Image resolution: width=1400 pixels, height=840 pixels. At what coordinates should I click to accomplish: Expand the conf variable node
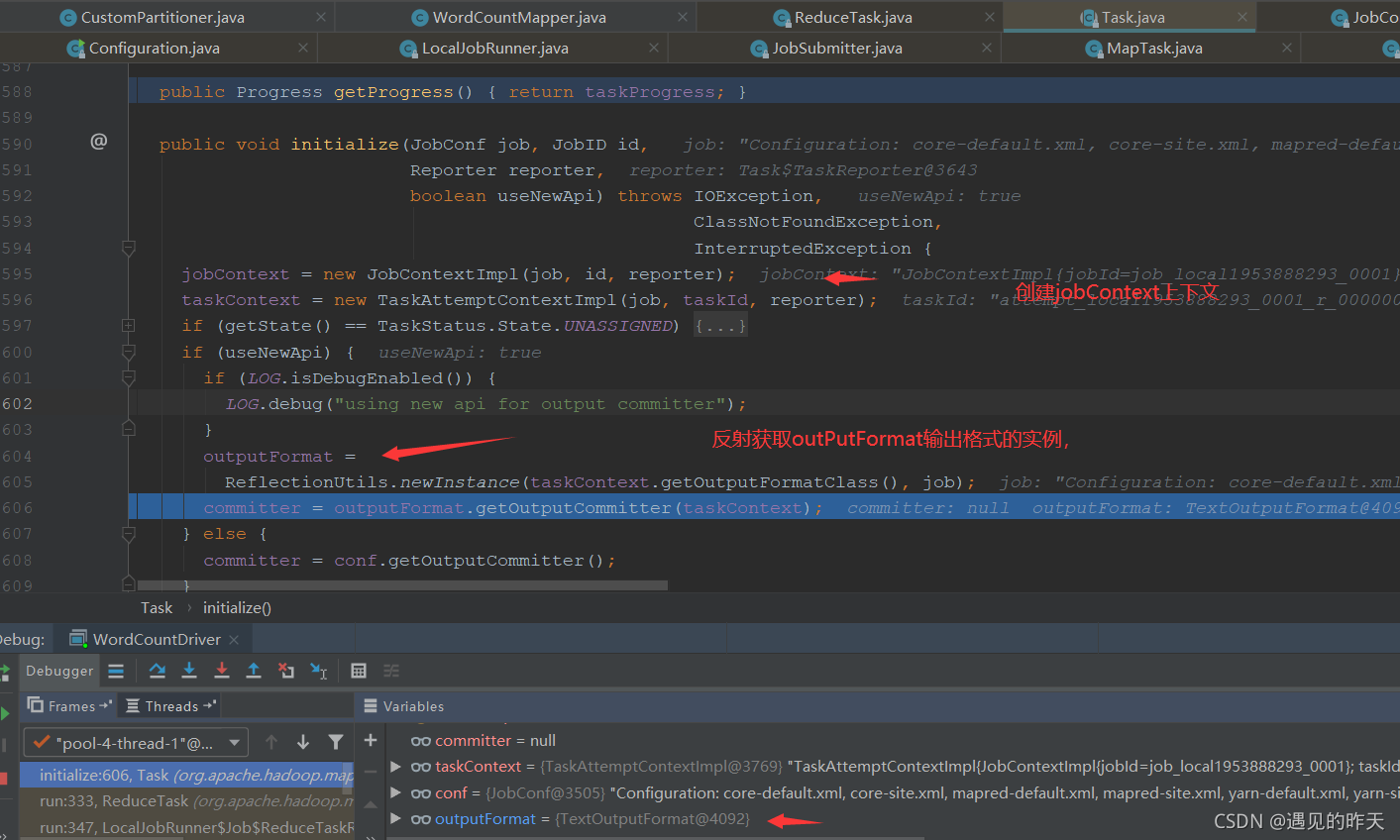(396, 792)
